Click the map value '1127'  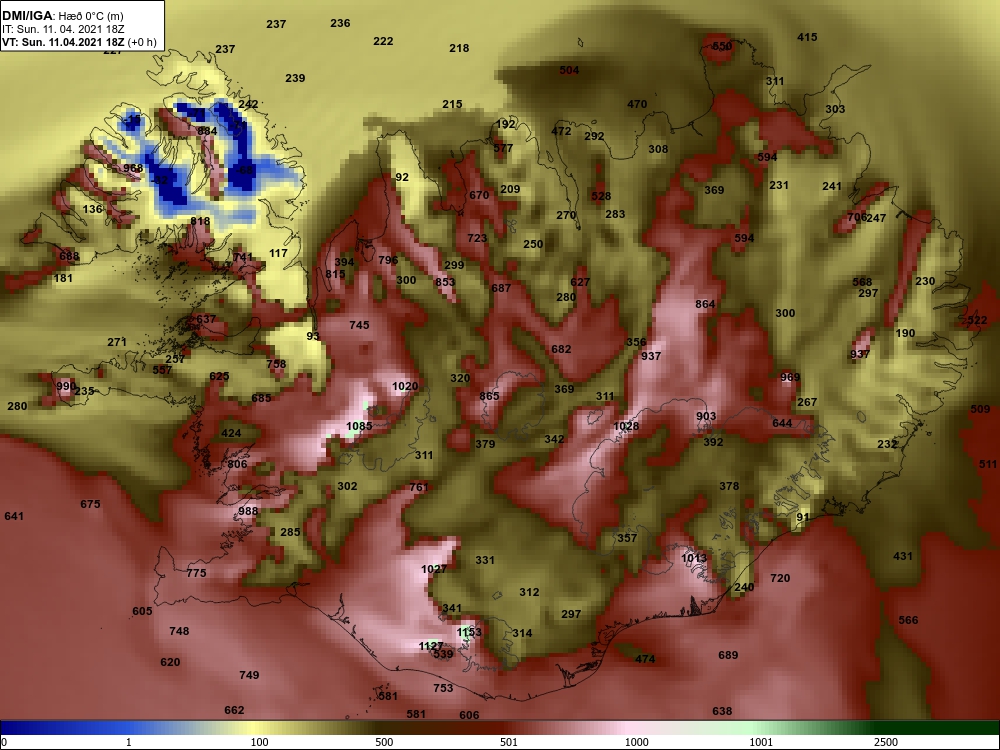(431, 646)
